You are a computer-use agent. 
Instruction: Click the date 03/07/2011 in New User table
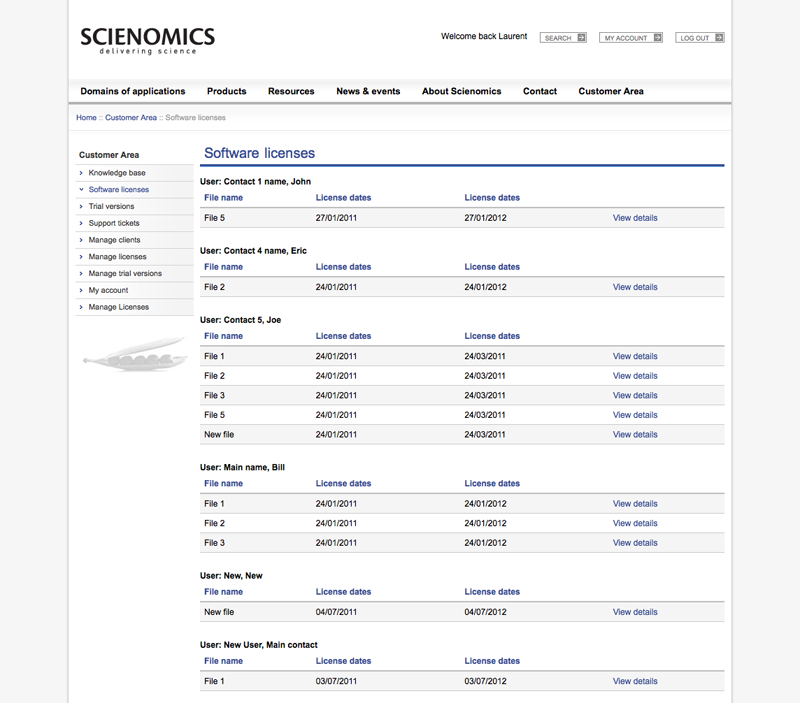tap(336, 681)
